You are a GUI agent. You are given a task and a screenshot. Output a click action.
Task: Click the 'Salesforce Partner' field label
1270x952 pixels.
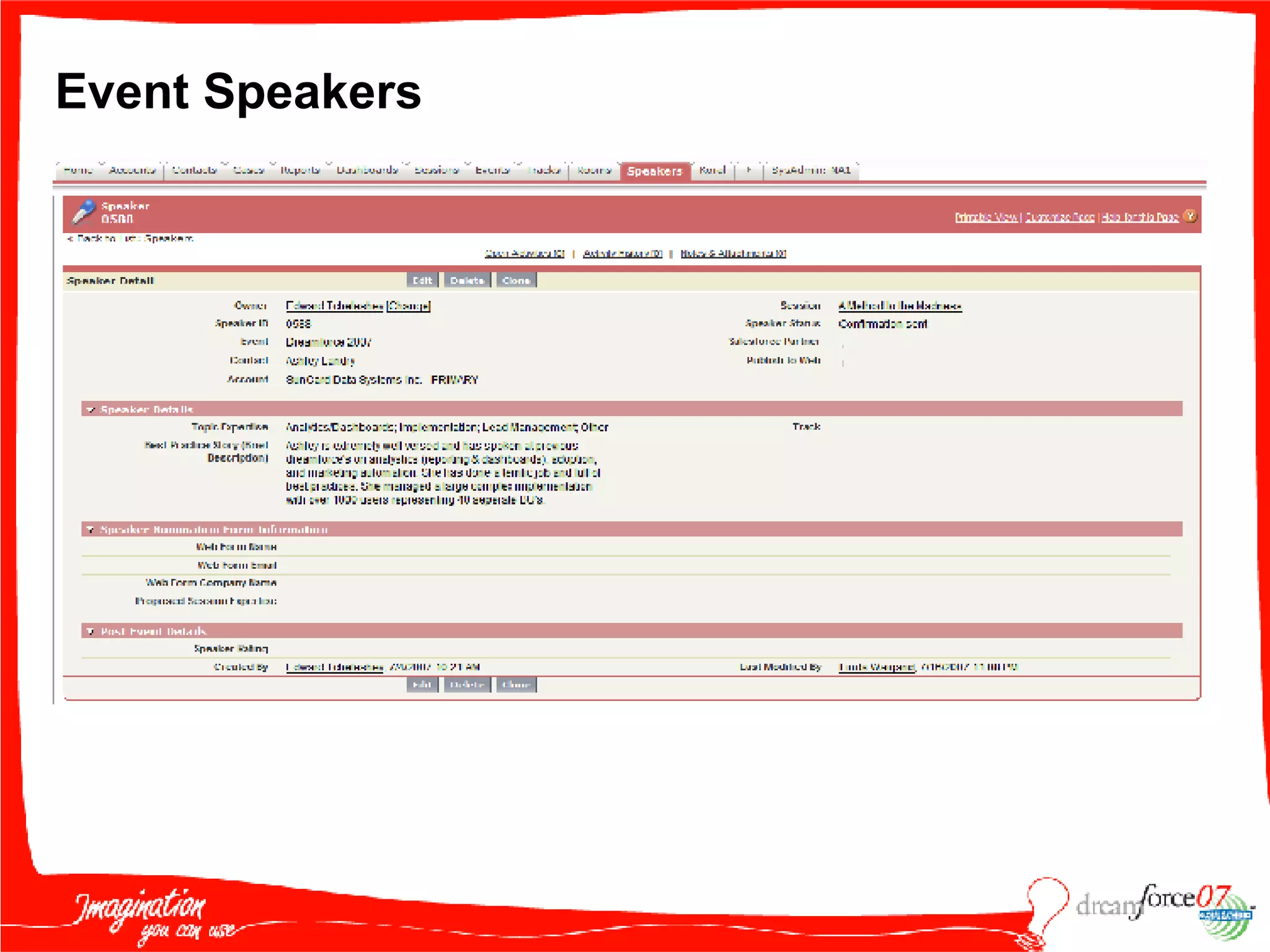click(x=774, y=342)
